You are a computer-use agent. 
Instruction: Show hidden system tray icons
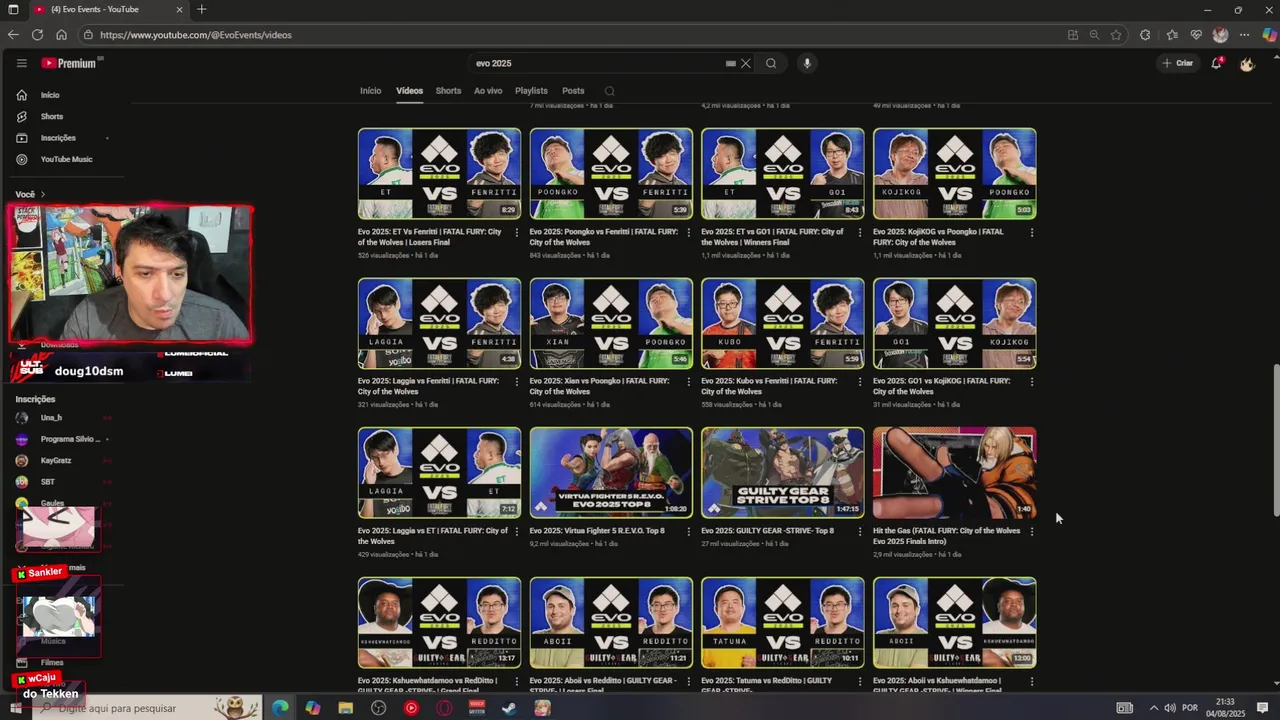click(x=1153, y=708)
